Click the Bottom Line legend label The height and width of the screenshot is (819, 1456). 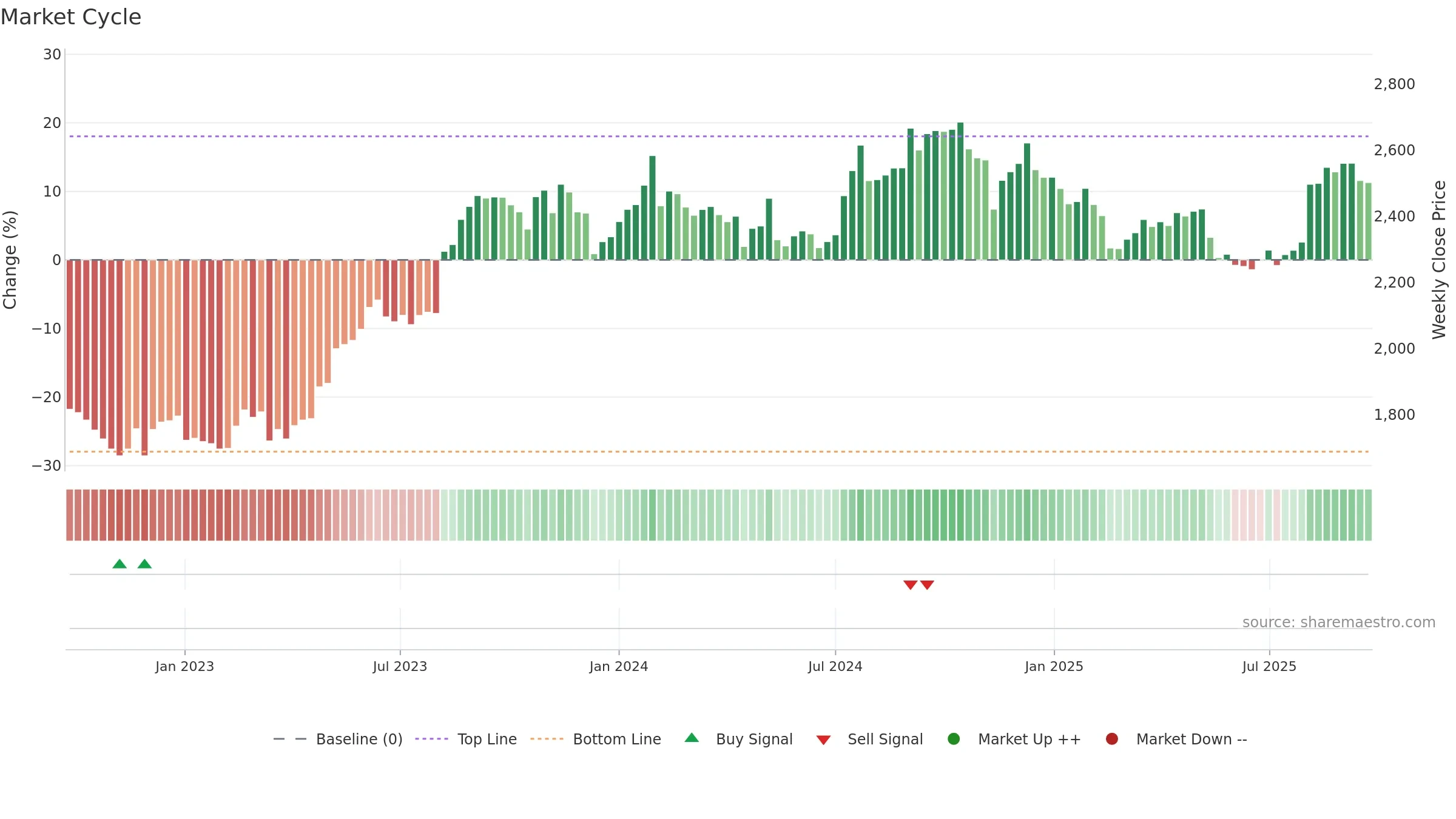click(x=617, y=739)
